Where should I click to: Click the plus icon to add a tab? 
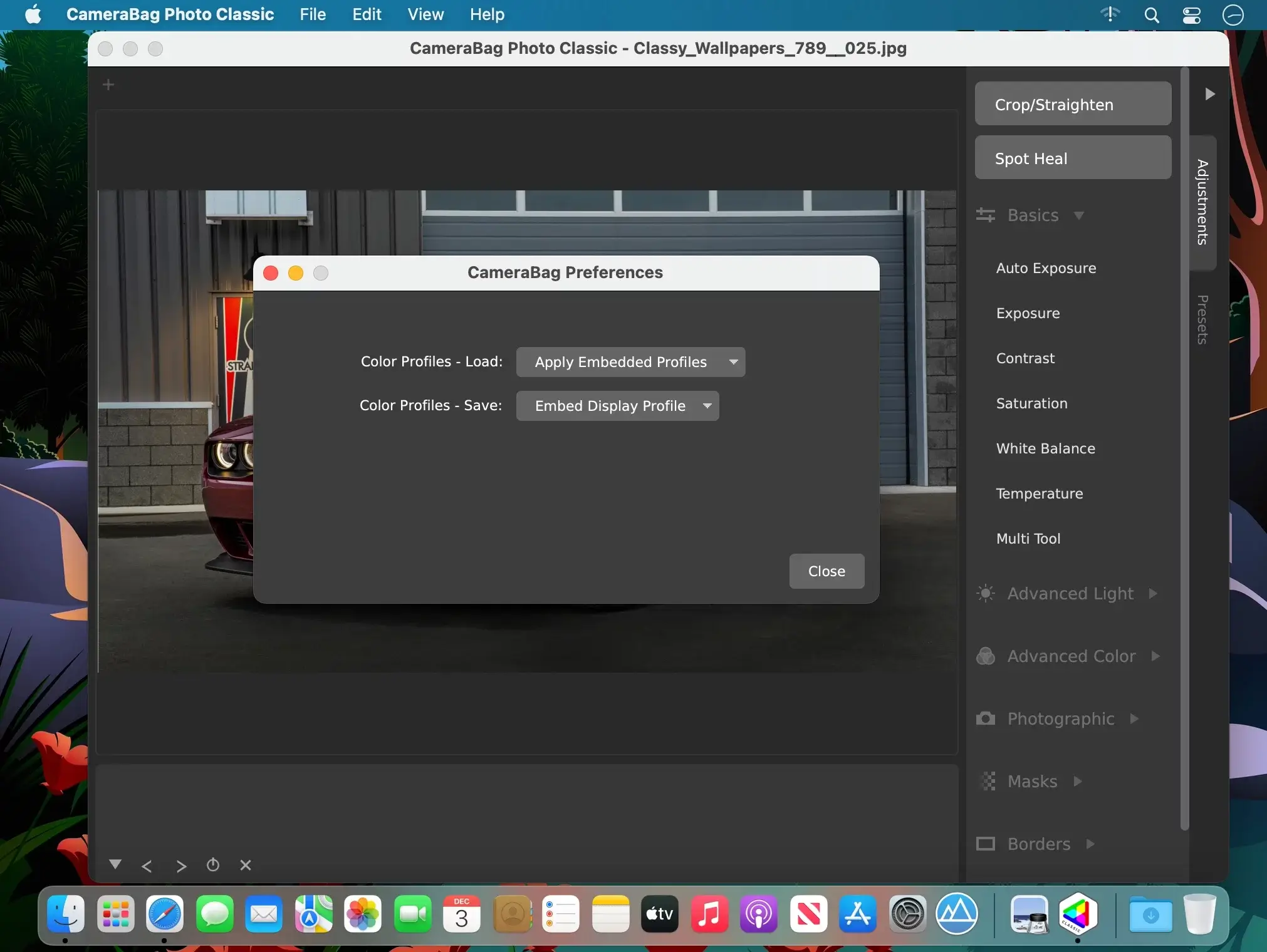pyautogui.click(x=108, y=85)
